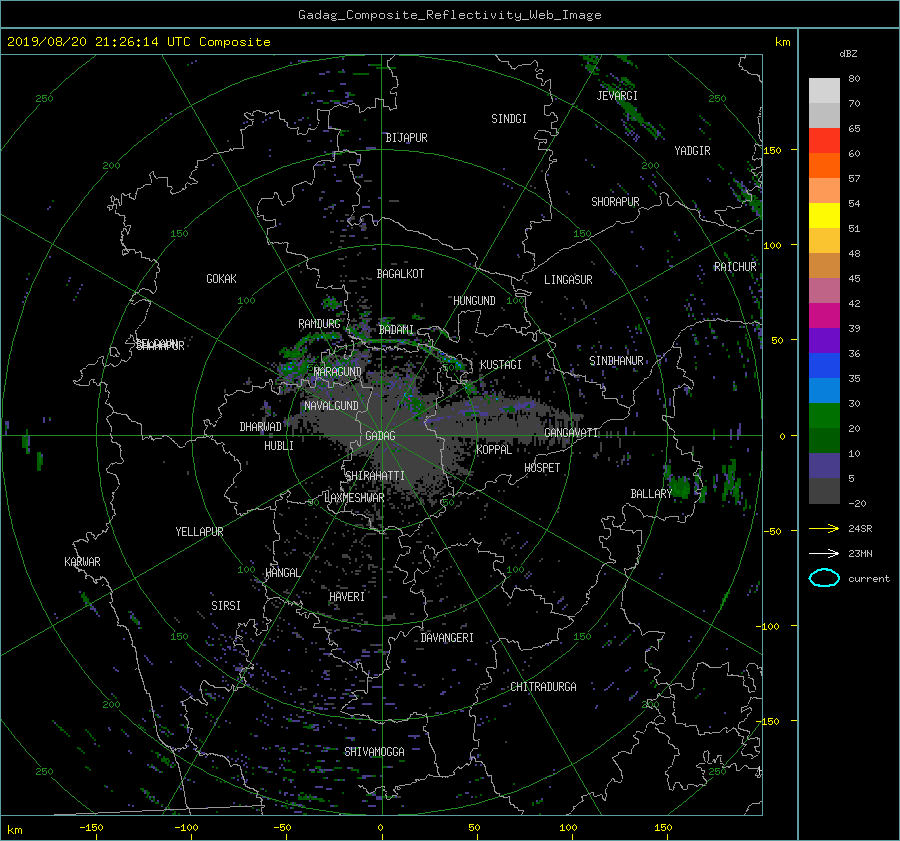Click the DHARWAD city label
The height and width of the screenshot is (841, 900).
pos(261,427)
